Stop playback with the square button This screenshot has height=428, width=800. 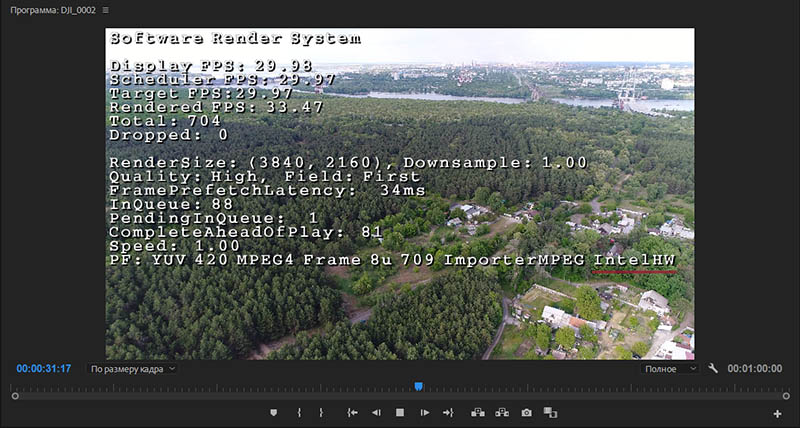click(x=400, y=413)
